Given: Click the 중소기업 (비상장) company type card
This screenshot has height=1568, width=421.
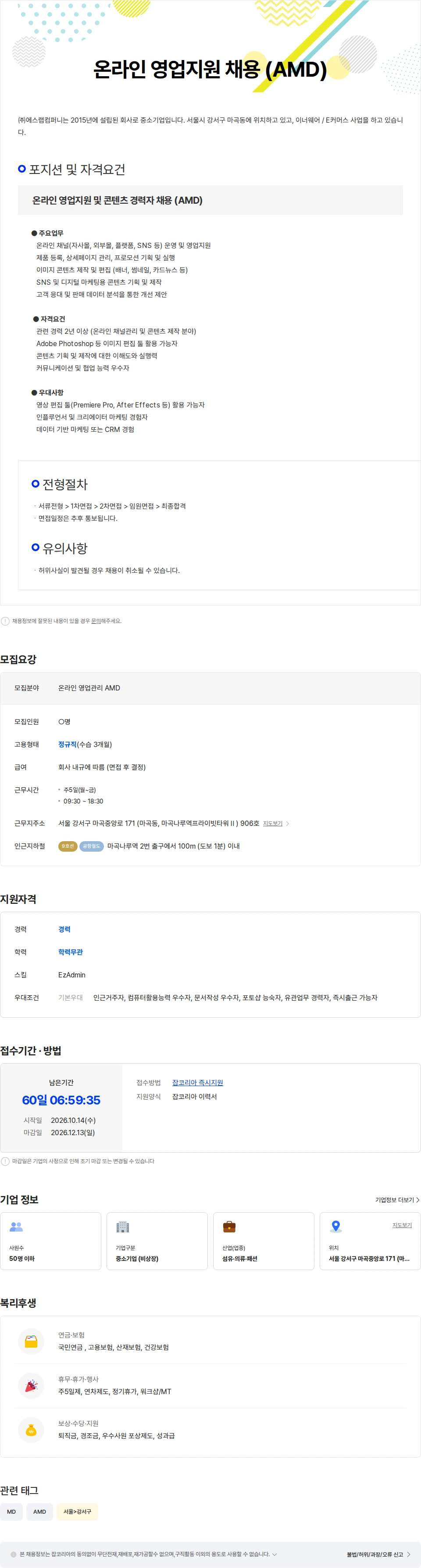Looking at the screenshot, I should 157,1241.
